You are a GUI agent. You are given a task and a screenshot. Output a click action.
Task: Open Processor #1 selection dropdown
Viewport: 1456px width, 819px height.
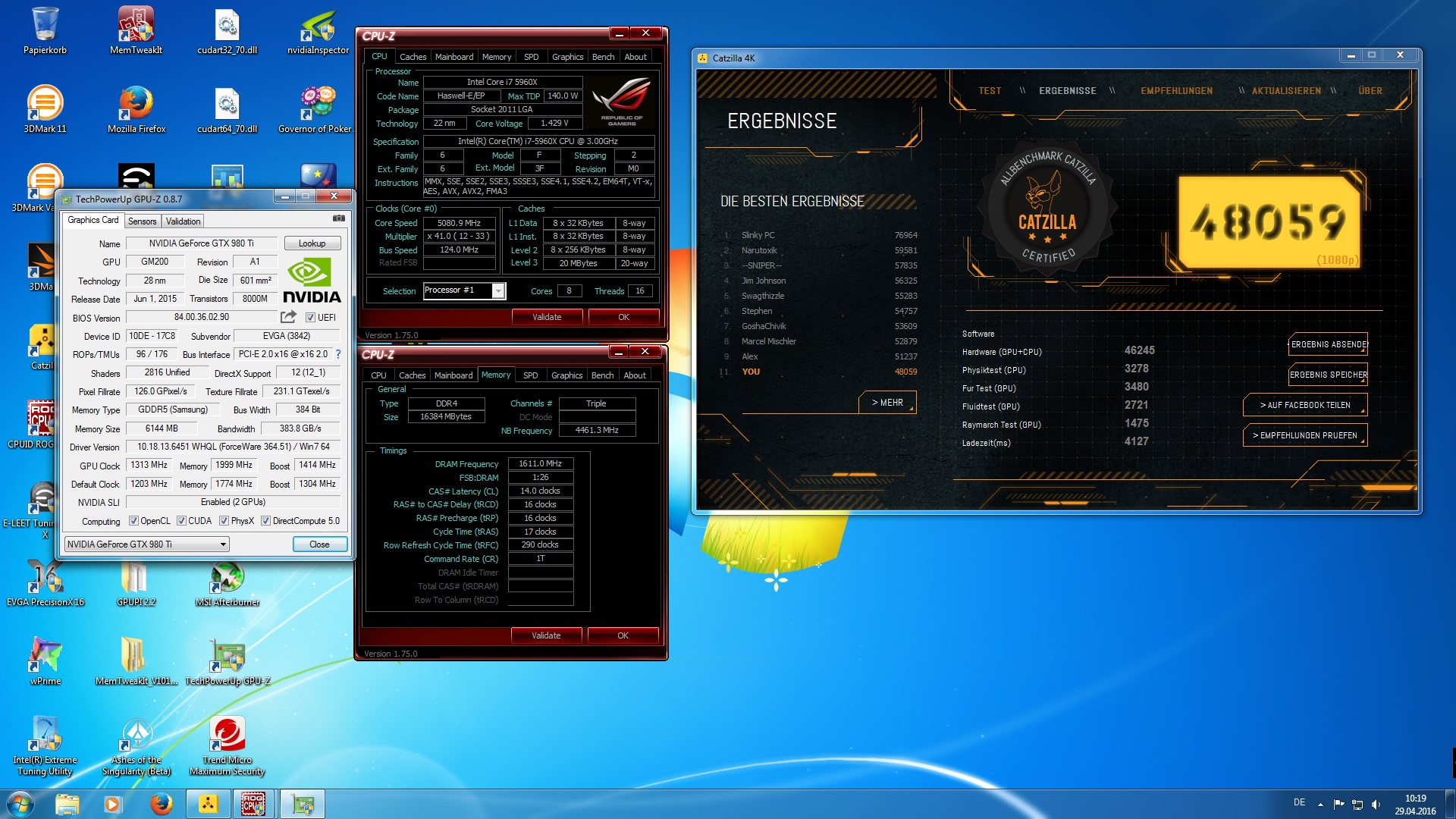tap(464, 290)
